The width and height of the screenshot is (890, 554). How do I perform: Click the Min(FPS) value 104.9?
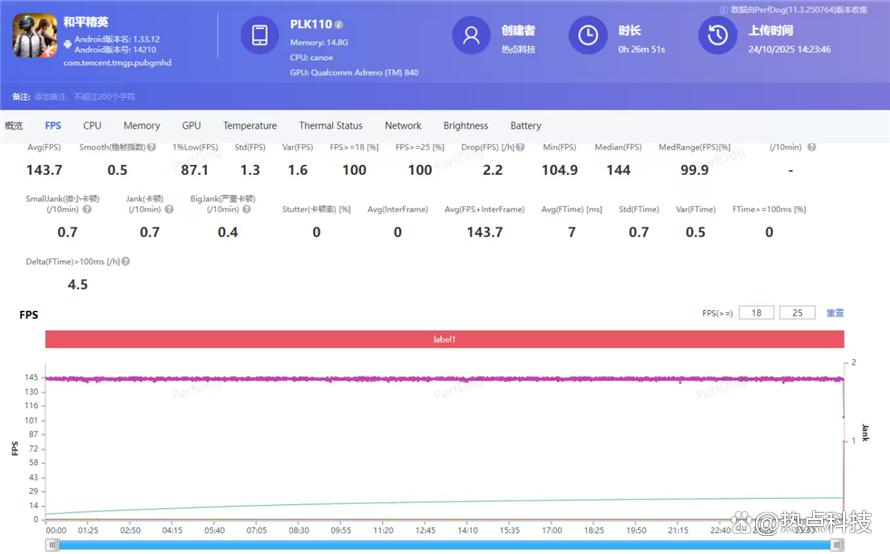pos(560,170)
